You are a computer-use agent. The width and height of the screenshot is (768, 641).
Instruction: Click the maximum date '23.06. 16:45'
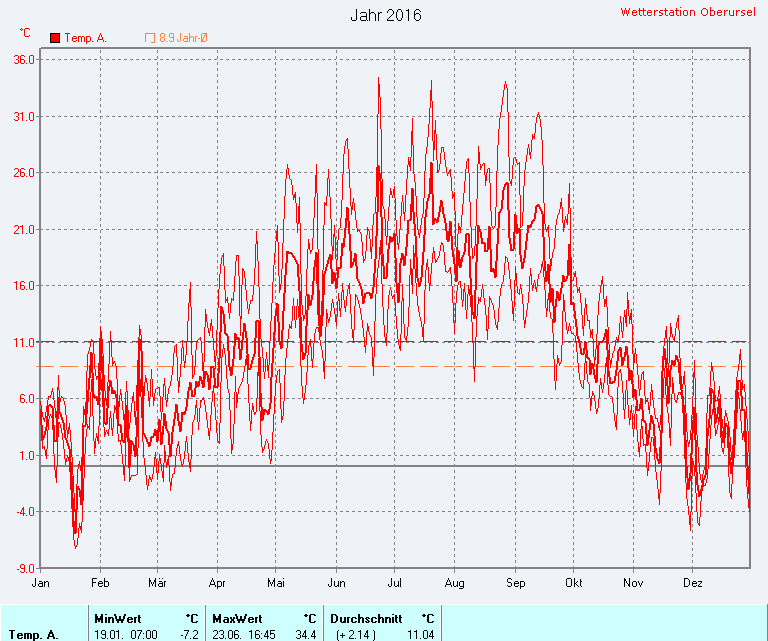(244, 635)
